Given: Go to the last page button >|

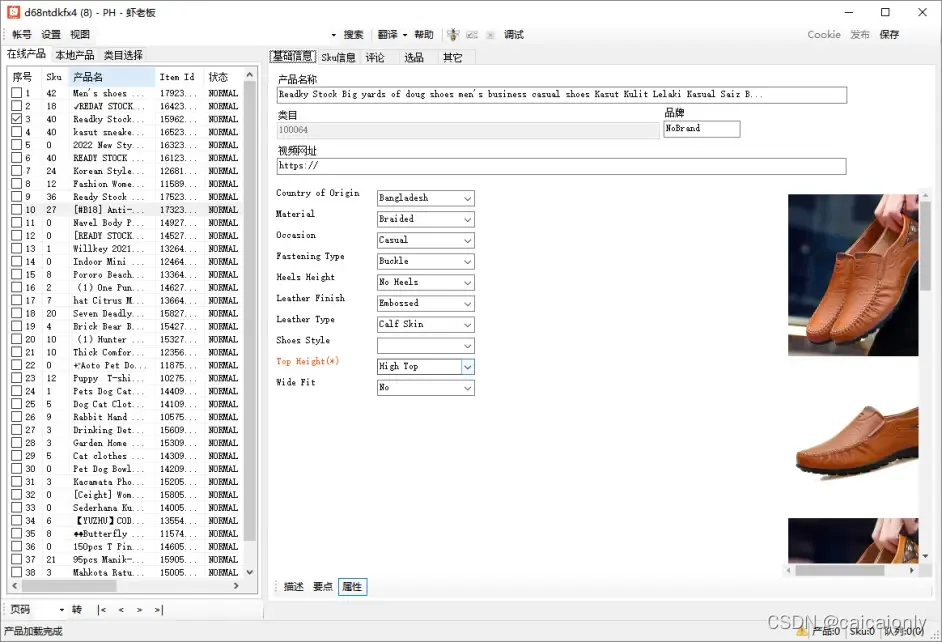Looking at the screenshot, I should pyautogui.click(x=159, y=610).
